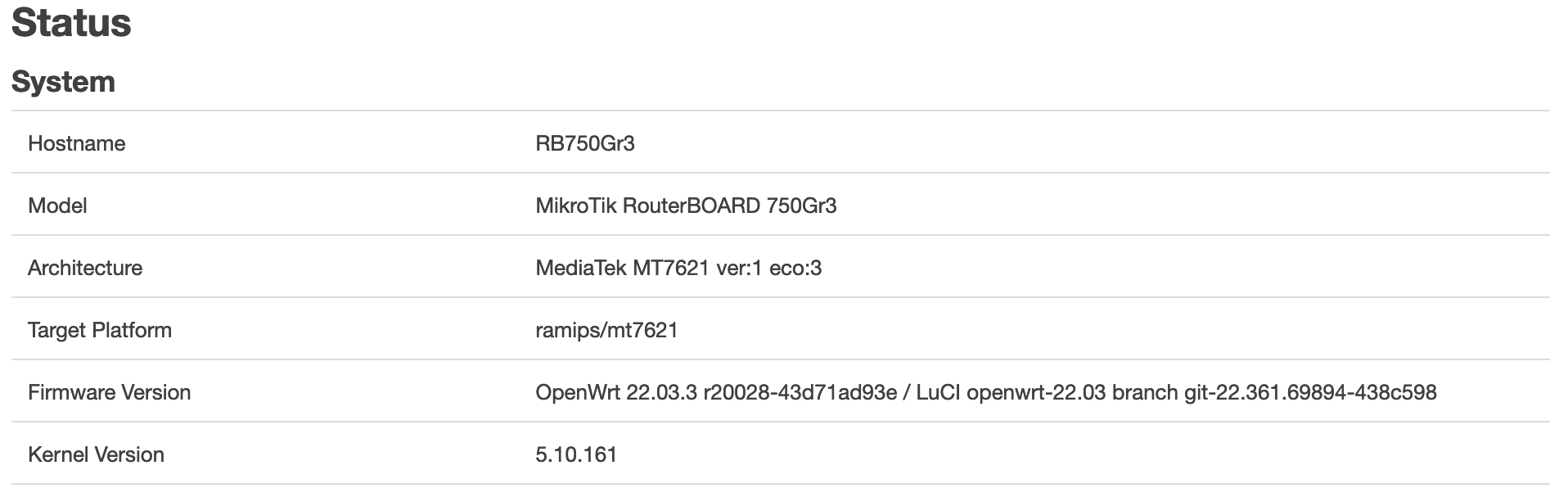Click the RB750Gr3 hostname value
Image resolution: width=1568 pixels, height=488 pixels.
tap(585, 143)
